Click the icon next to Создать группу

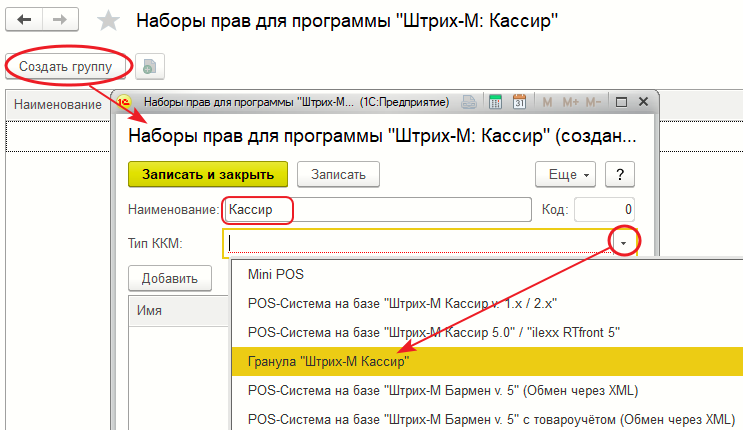coord(150,67)
